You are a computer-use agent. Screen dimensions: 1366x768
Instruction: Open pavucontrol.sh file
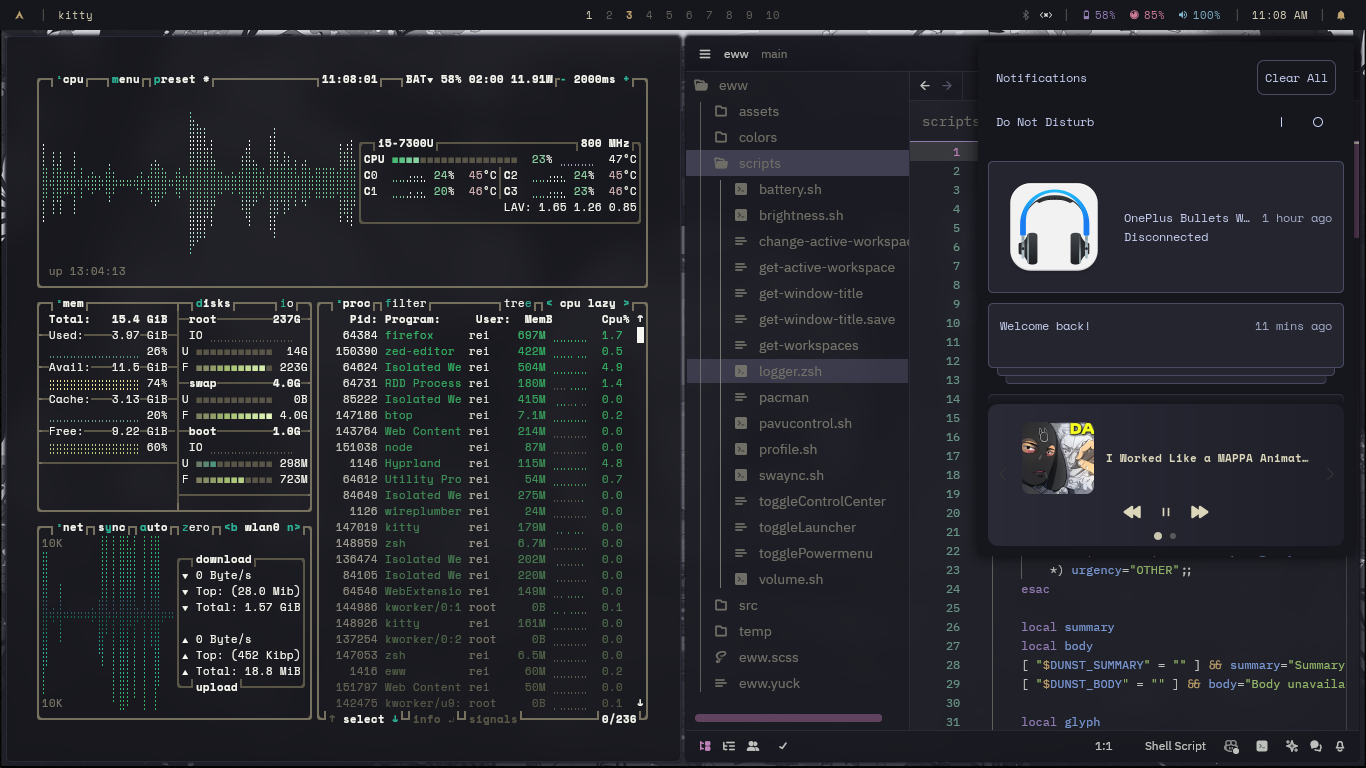(x=796, y=423)
